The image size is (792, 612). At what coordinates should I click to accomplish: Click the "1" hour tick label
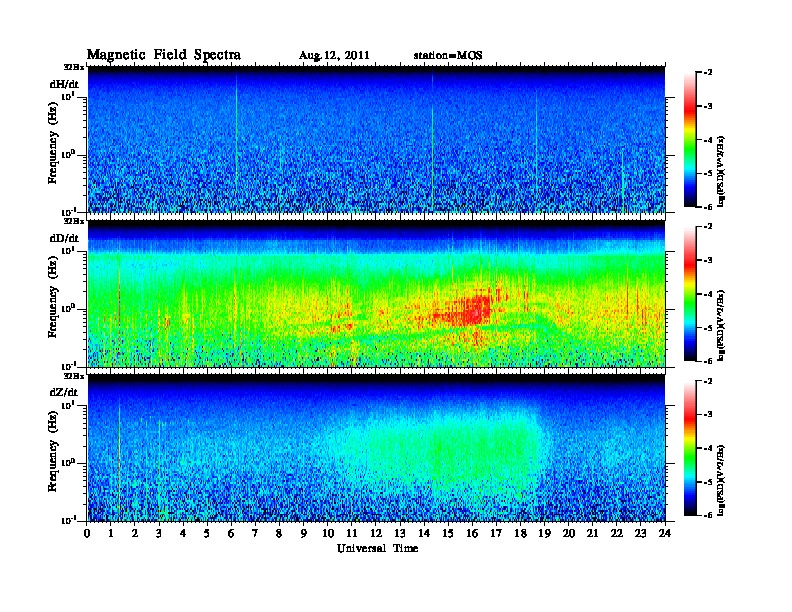pos(111,533)
